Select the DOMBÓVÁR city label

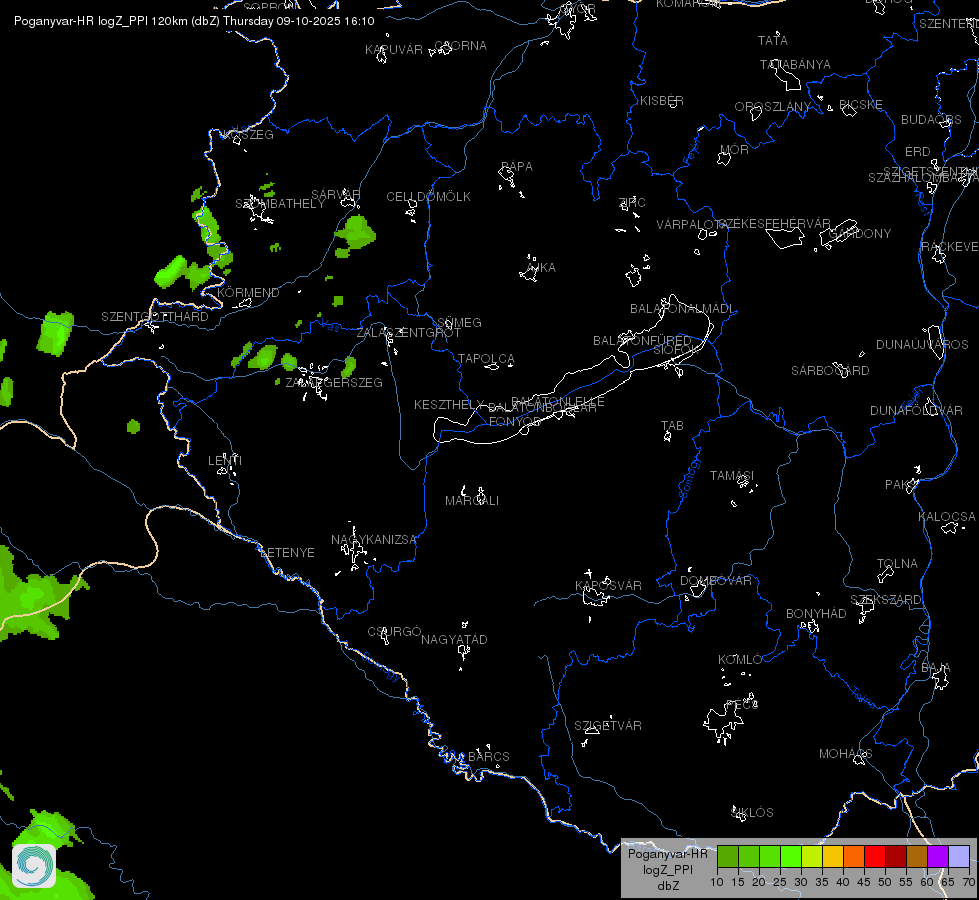(716, 581)
